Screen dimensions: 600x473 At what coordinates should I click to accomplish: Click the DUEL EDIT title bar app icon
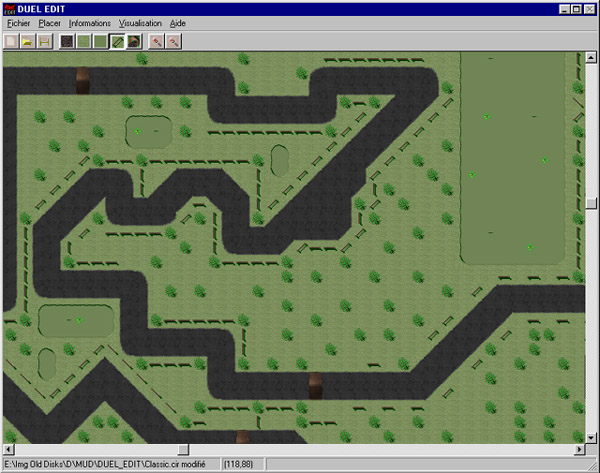tap(10, 9)
